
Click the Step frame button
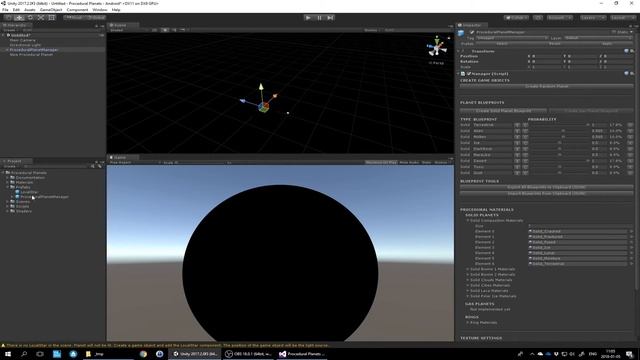(330, 18)
